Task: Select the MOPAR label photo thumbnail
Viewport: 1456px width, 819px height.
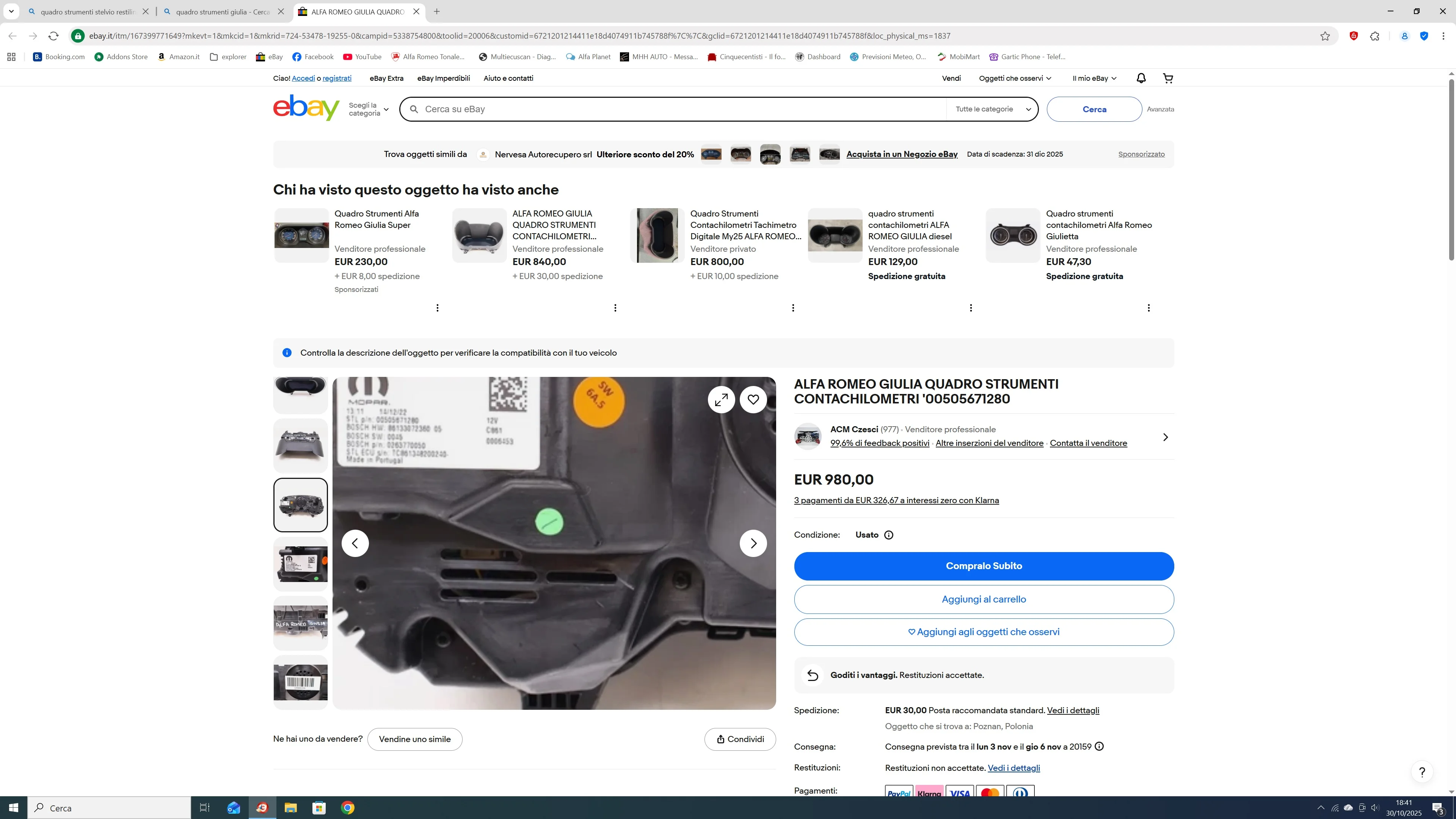Action: tap(300, 564)
